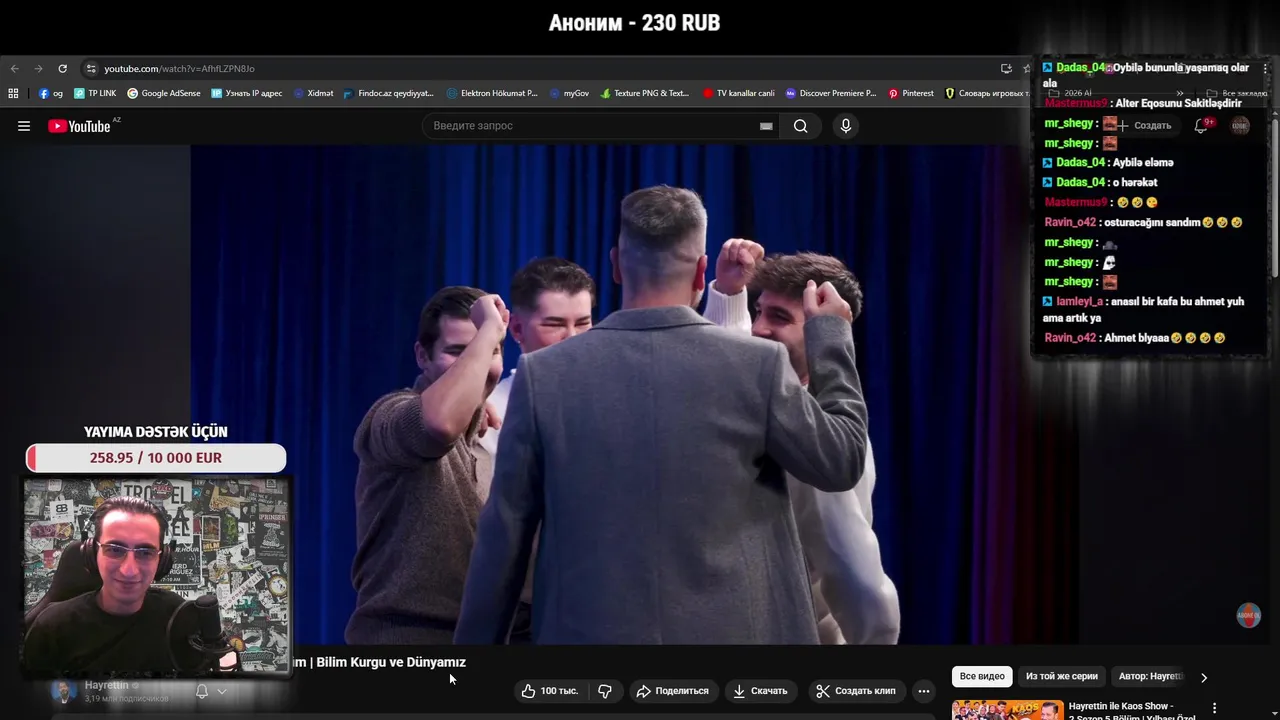Open the TV kanallar canli bookmark

click(x=739, y=93)
